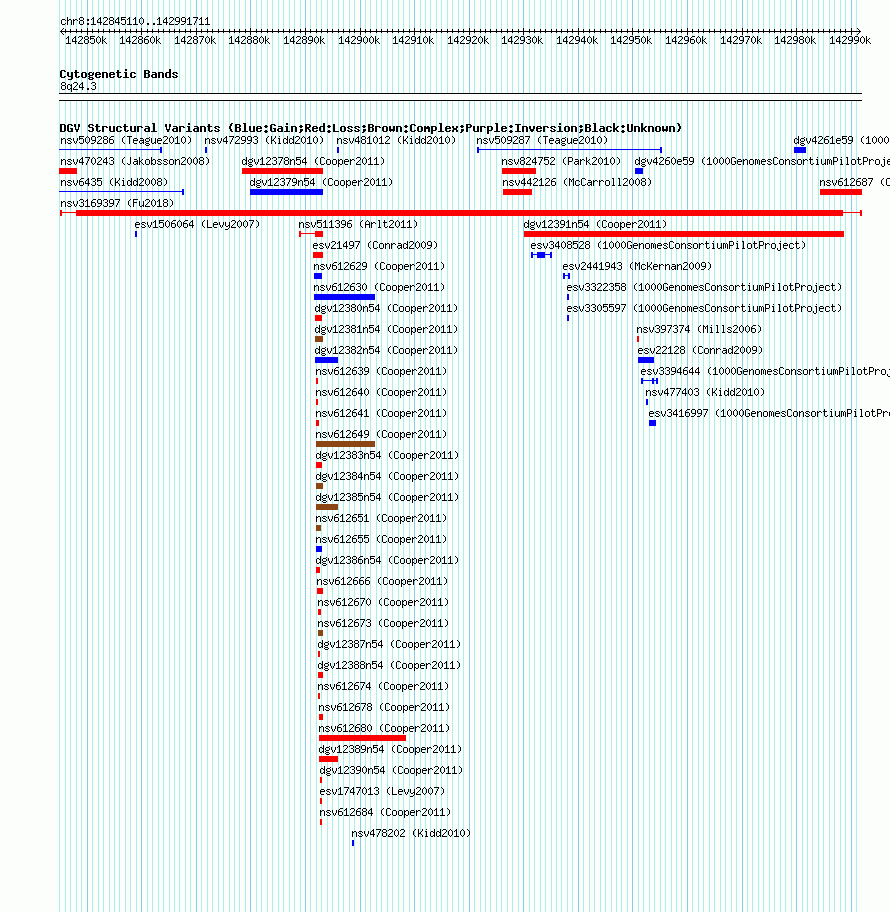Open dgv12390n54 (Cooper2011) variant
Viewport: 890px width, 912px height.
(391, 770)
